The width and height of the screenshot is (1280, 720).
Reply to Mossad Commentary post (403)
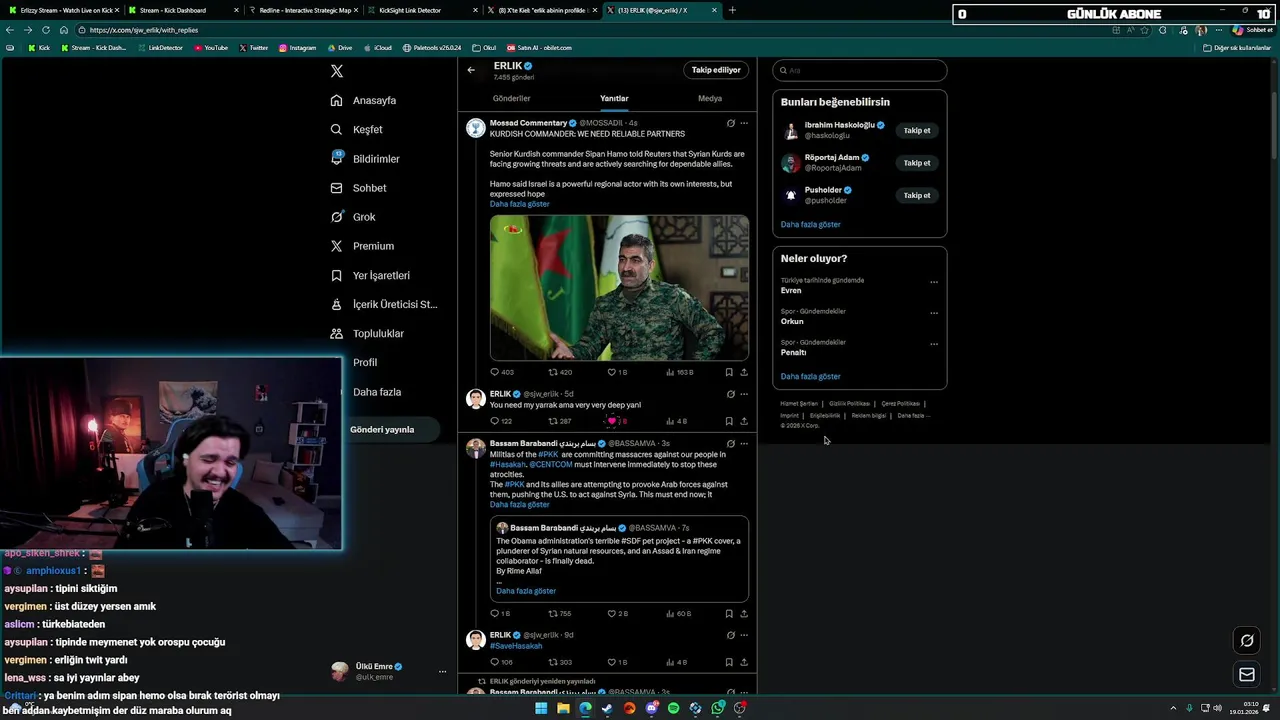click(x=502, y=372)
